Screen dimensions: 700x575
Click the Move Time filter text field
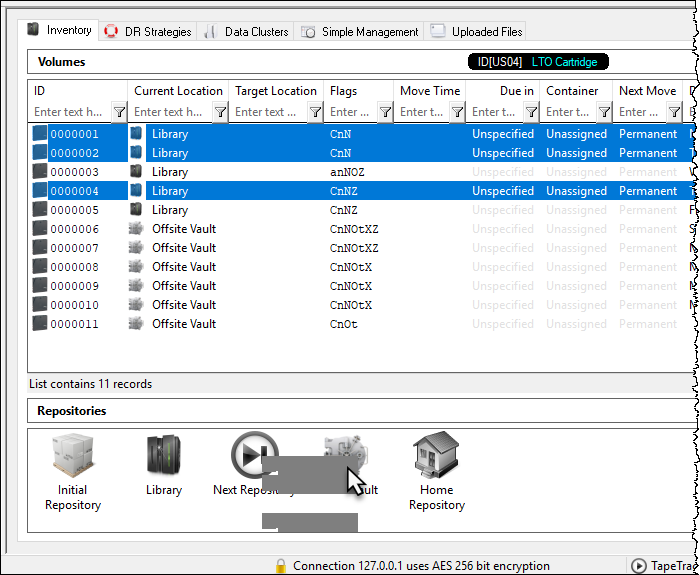pos(423,112)
